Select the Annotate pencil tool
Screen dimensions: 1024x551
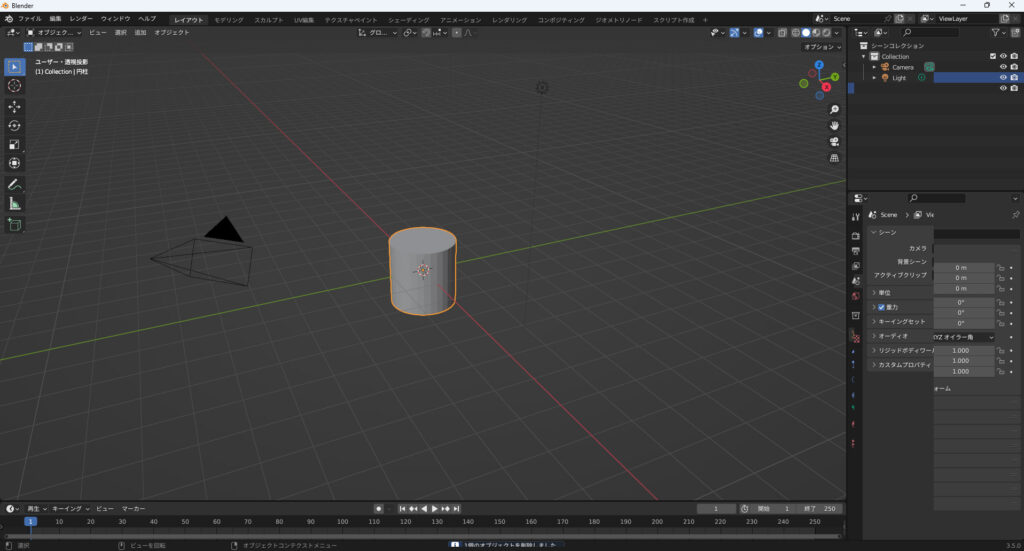pyautogui.click(x=14, y=185)
